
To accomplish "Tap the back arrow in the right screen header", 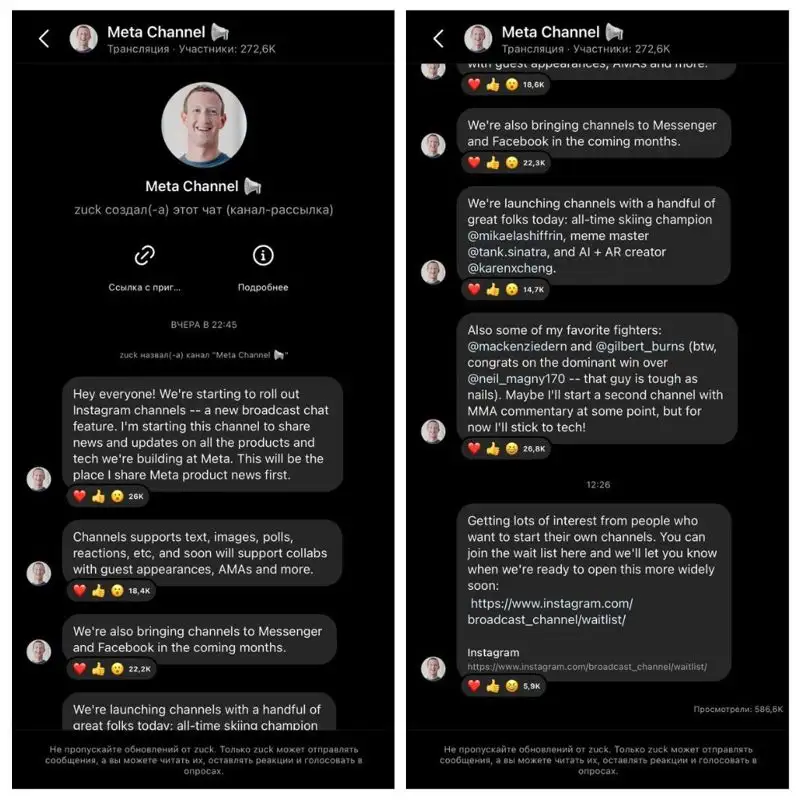I will point(439,39).
